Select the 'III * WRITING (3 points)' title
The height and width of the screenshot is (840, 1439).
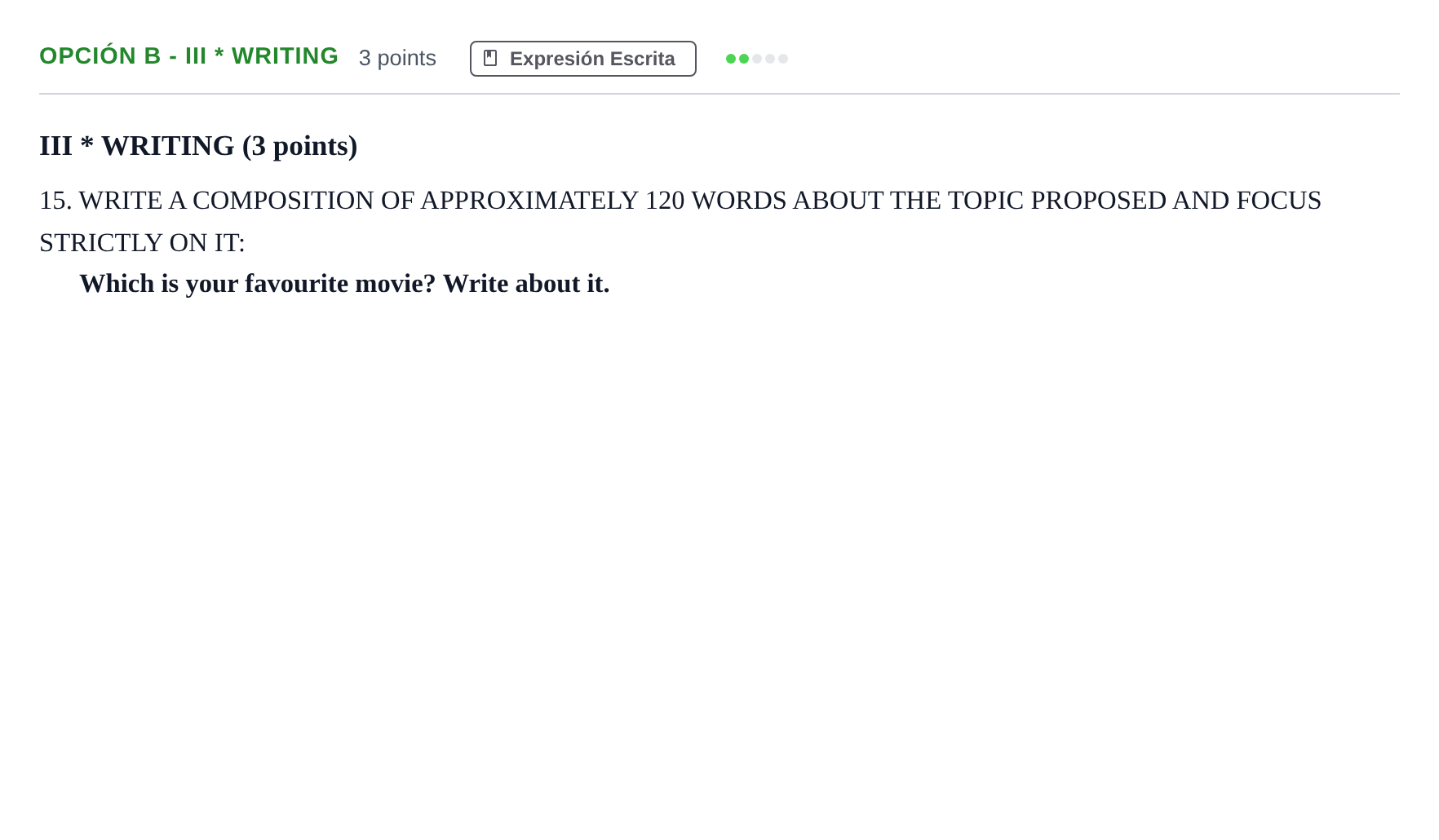pyautogui.click(x=198, y=146)
